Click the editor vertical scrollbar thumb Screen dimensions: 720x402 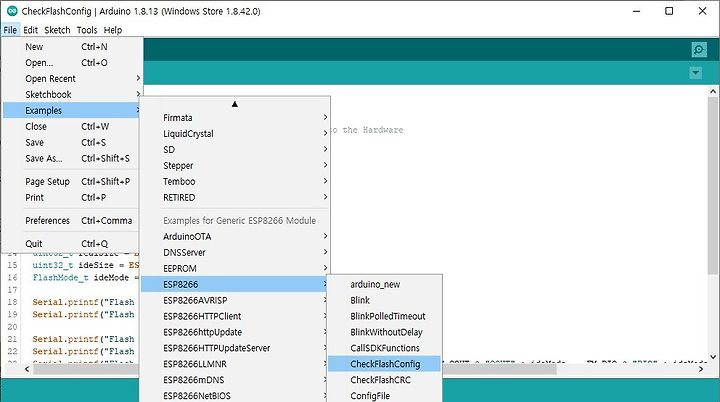[x=713, y=186]
